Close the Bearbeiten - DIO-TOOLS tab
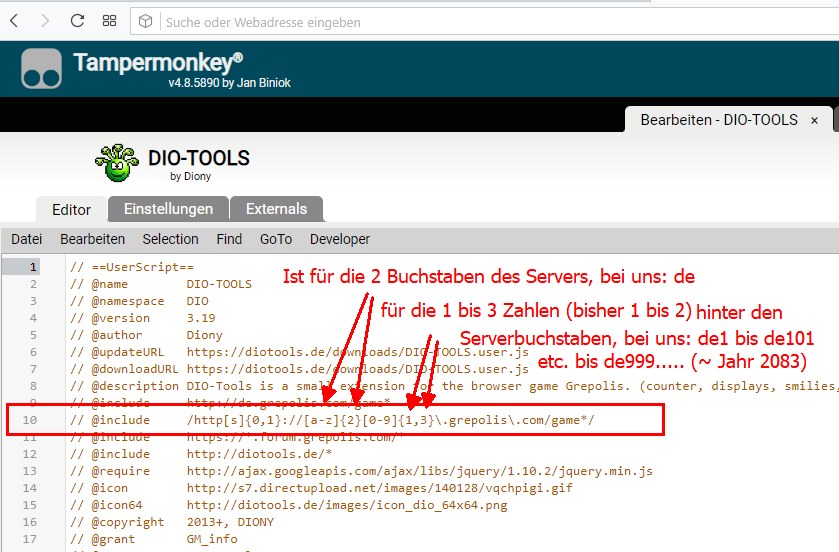Viewport: 839px width, 552px height. point(814,120)
